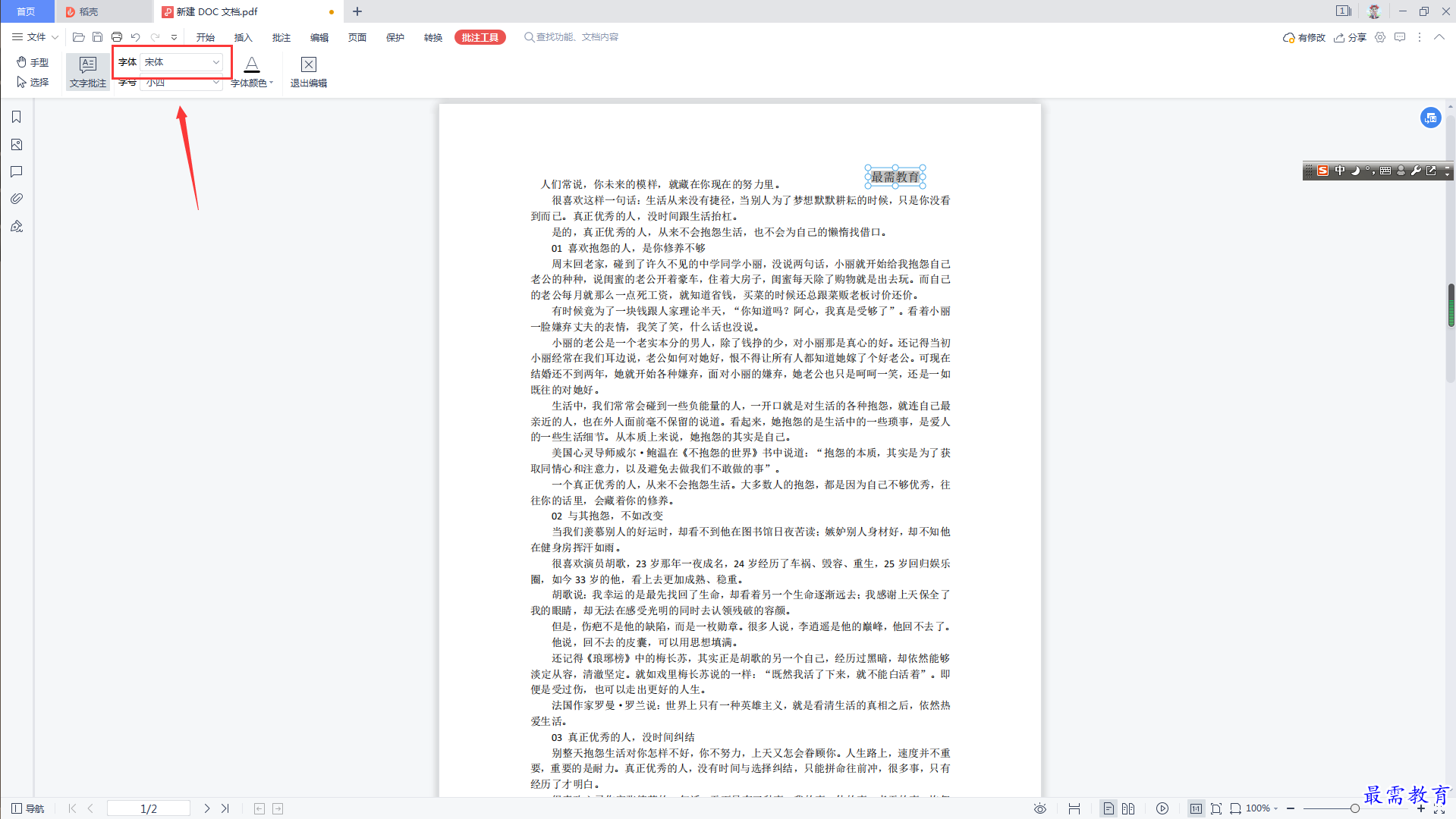1456x819 pixels.
Task: Open the 100% zoom level dropdown
Action: 1263,808
